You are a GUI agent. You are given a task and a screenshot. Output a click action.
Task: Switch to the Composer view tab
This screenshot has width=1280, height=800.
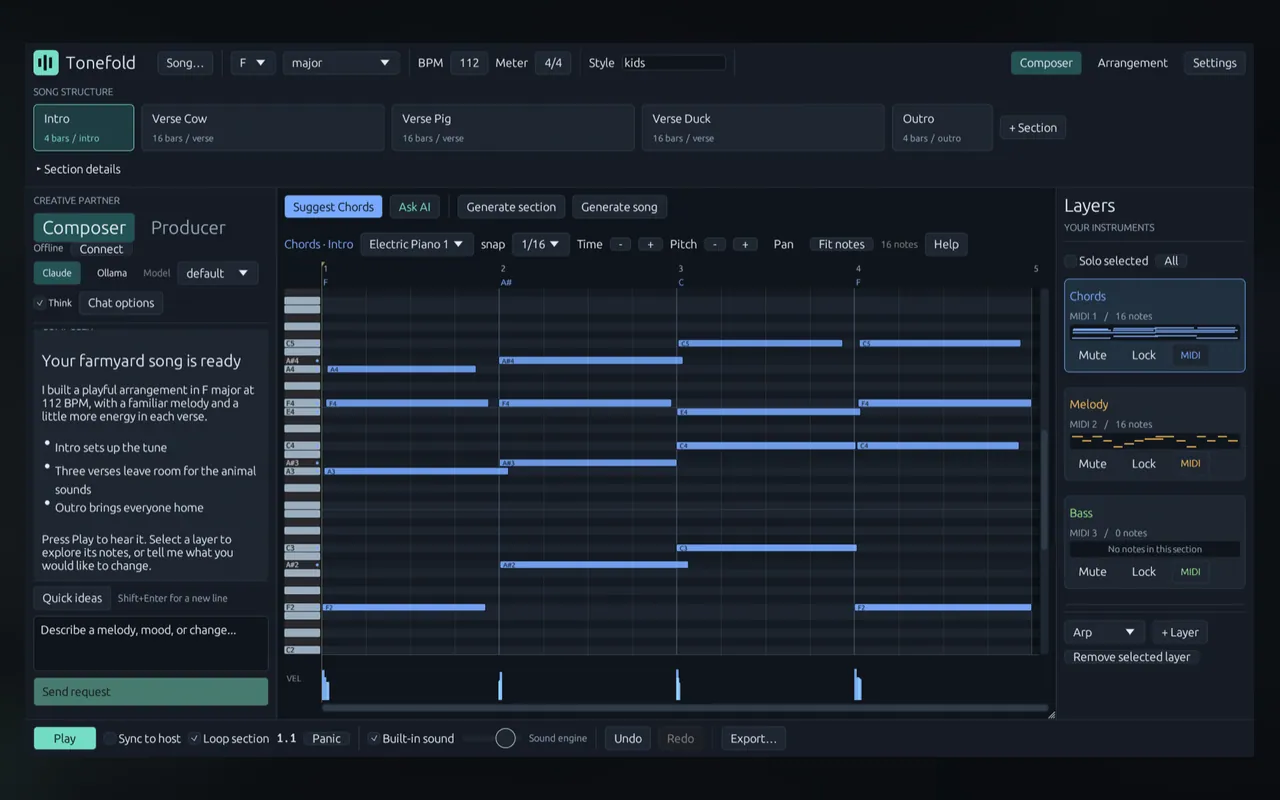click(x=1046, y=63)
